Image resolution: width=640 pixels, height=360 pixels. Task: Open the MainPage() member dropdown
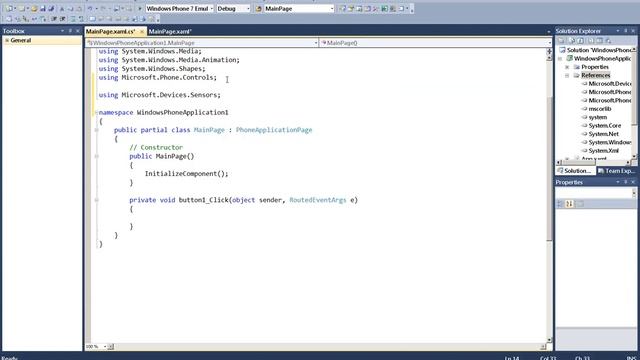pos(549,42)
